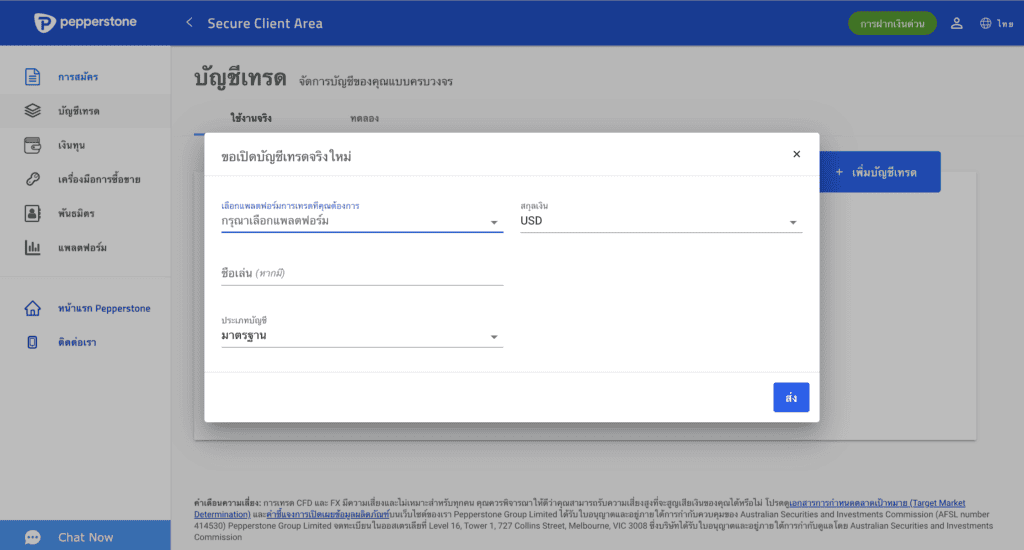Close the new live account dialog
The width and height of the screenshot is (1024, 550).
796,154
